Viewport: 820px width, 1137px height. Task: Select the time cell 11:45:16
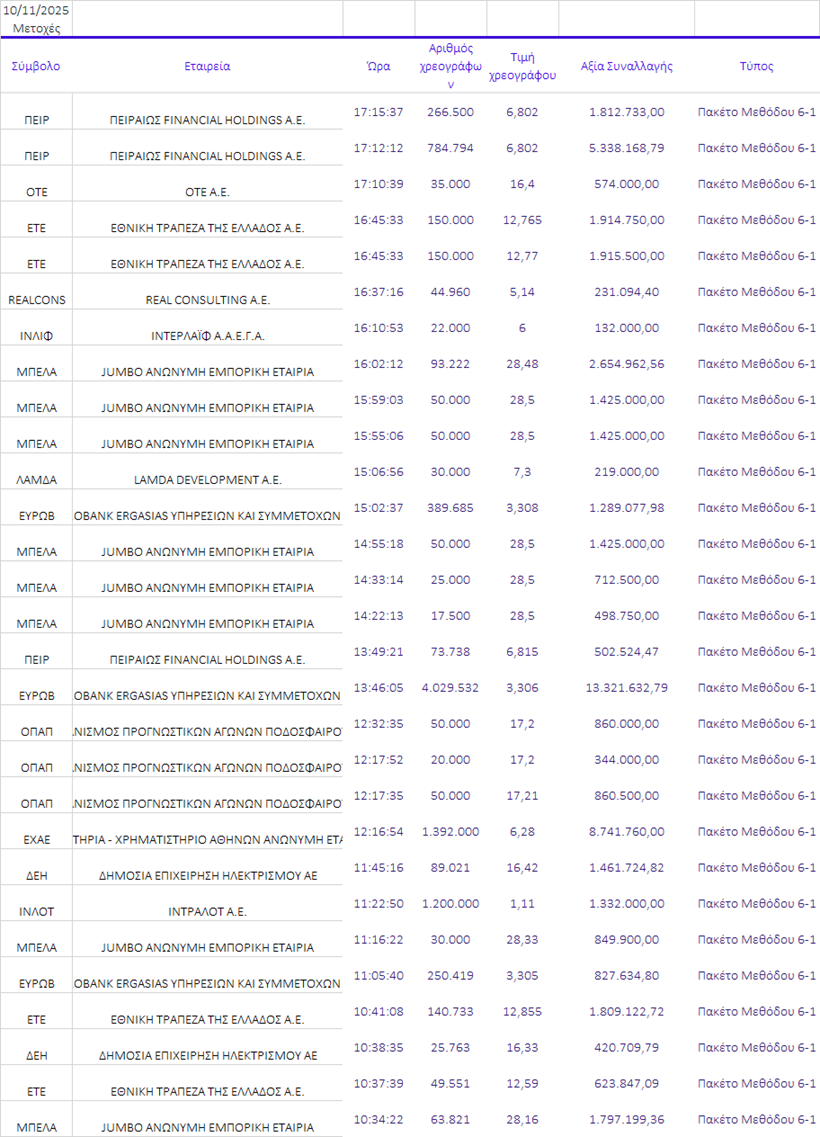click(x=378, y=867)
